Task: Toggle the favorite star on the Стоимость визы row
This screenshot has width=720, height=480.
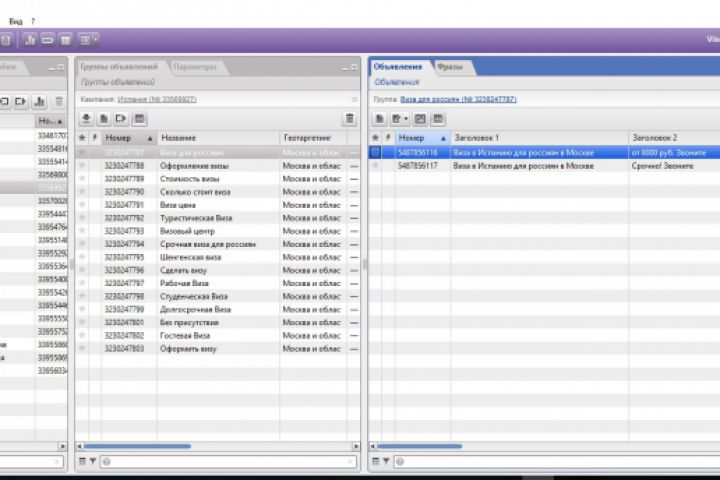Action: pyautogui.click(x=82, y=178)
